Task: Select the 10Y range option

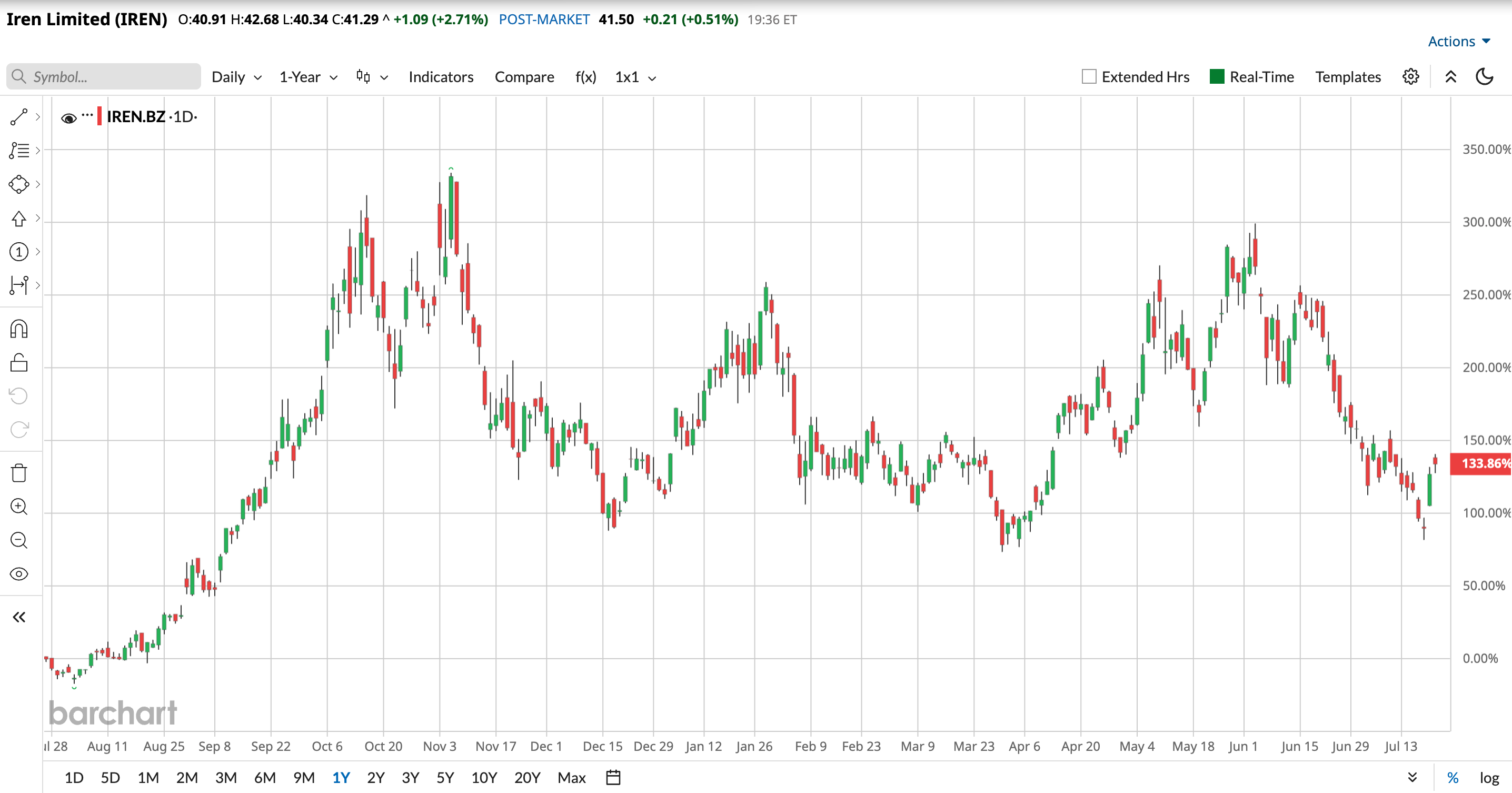Action: point(484,778)
